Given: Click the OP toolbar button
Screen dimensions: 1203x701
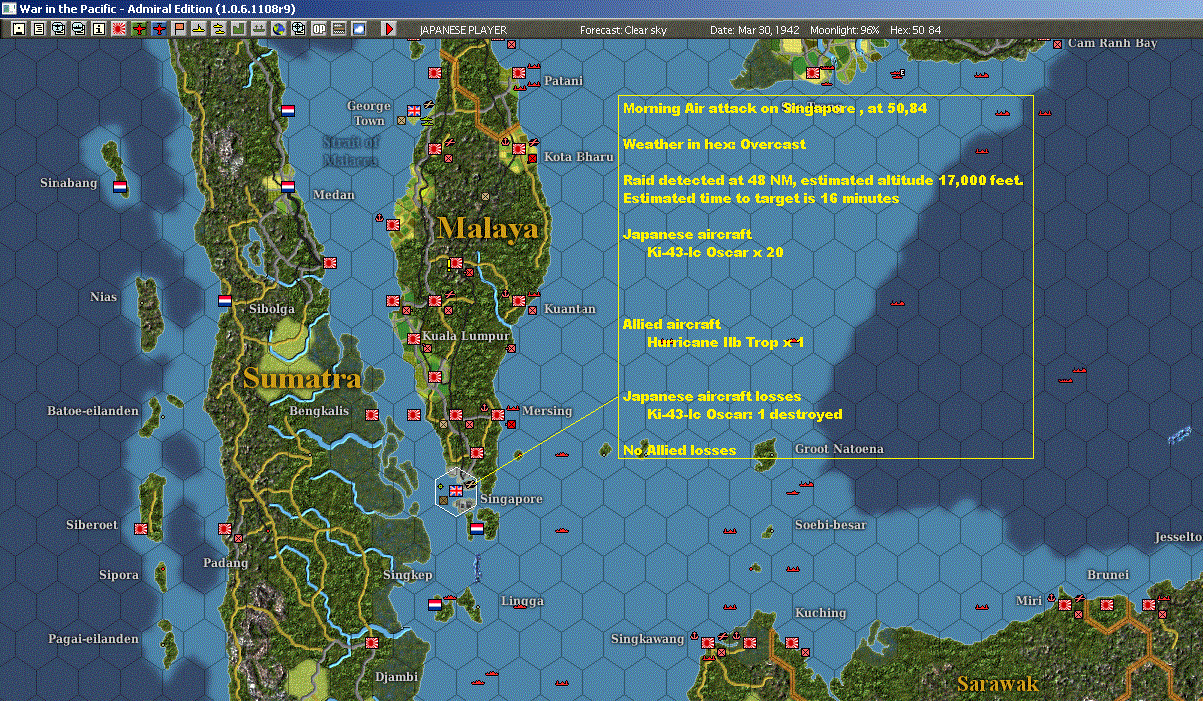Looking at the screenshot, I should [319, 29].
